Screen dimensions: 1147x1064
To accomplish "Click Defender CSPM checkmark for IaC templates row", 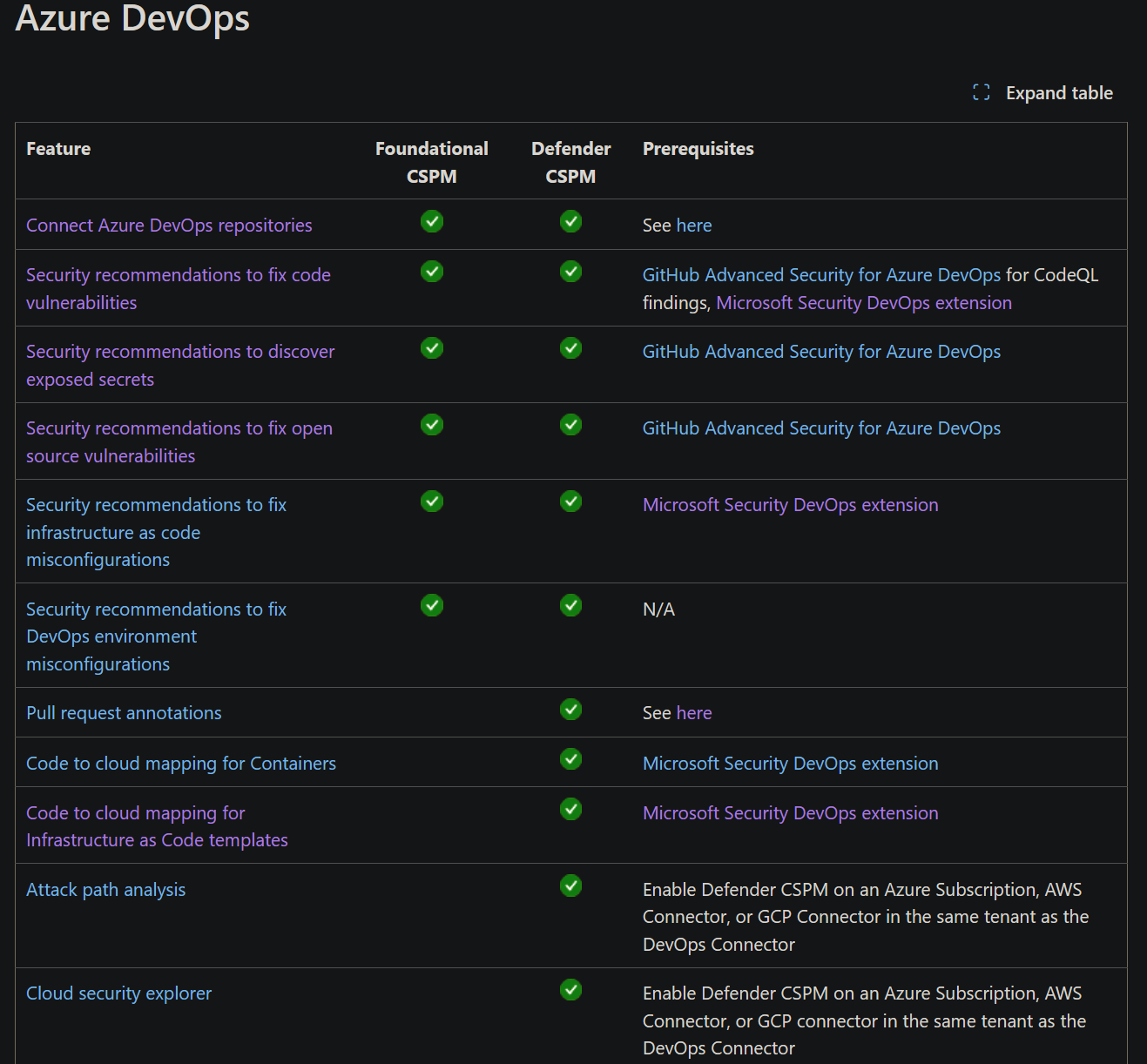I will pyautogui.click(x=571, y=809).
